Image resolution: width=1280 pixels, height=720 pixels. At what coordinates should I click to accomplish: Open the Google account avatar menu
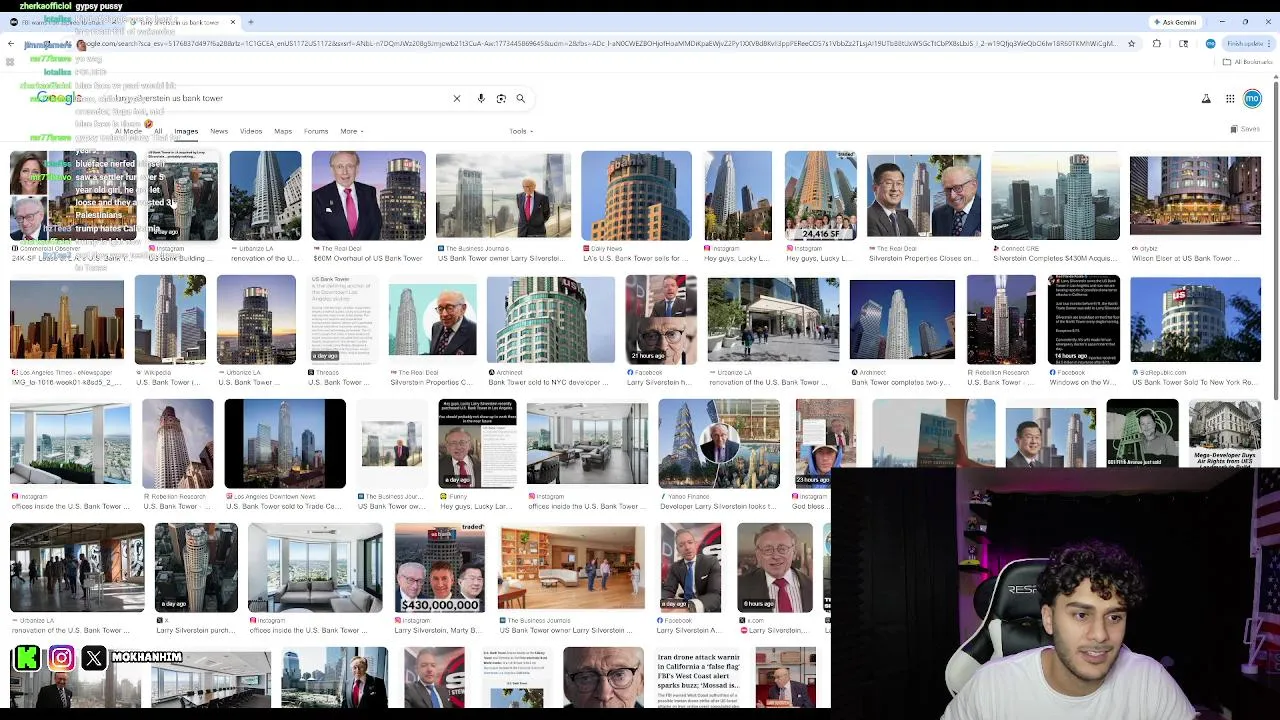click(x=1252, y=98)
